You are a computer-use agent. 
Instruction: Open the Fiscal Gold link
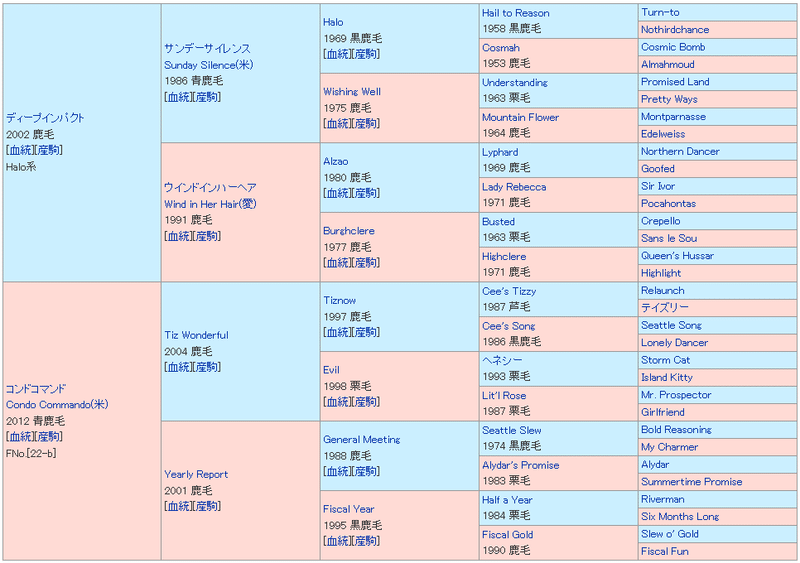tap(508, 534)
